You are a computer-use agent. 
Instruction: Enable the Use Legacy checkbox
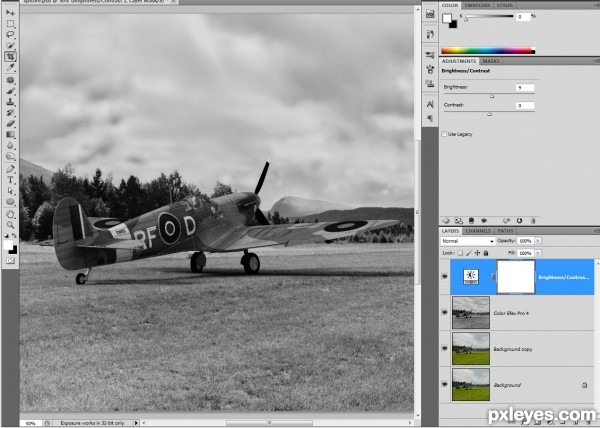pos(444,134)
